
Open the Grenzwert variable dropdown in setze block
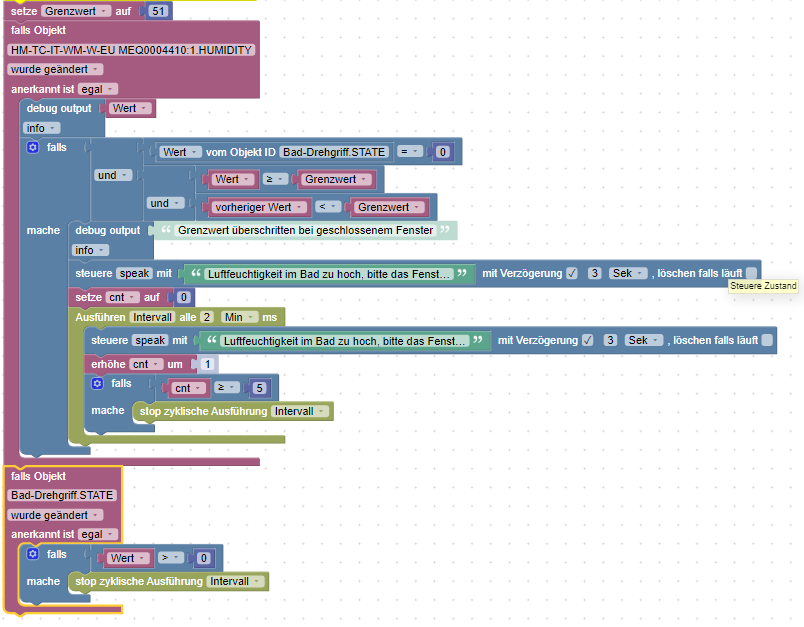click(x=75, y=11)
